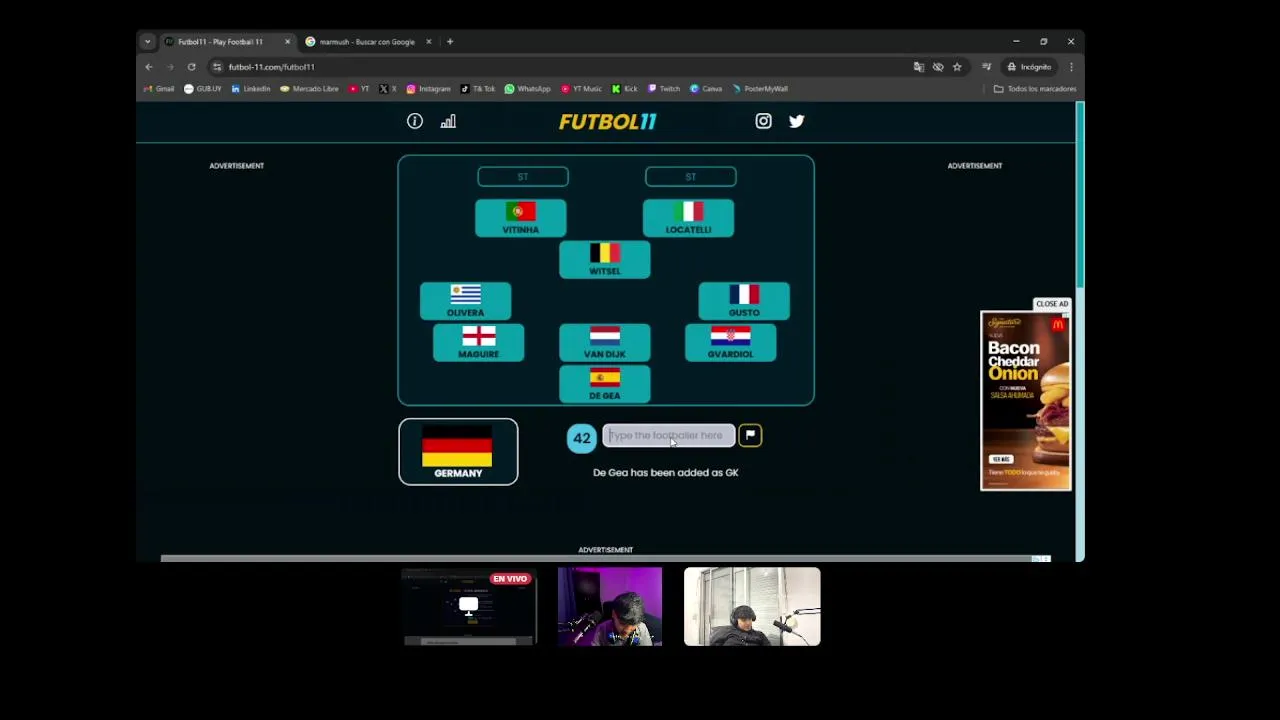Click the Locatelli player card
This screenshot has height=720, width=1280.
[688, 218]
